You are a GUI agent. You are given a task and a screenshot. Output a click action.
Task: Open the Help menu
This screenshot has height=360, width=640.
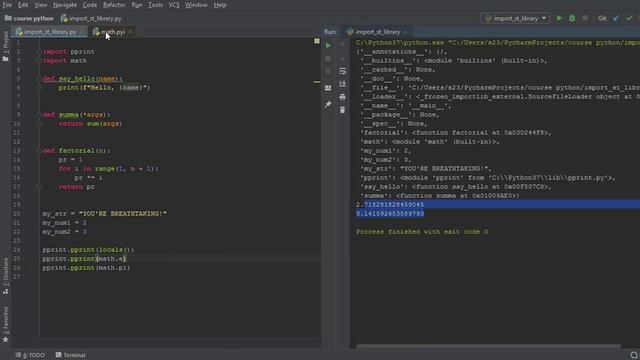point(220,5)
